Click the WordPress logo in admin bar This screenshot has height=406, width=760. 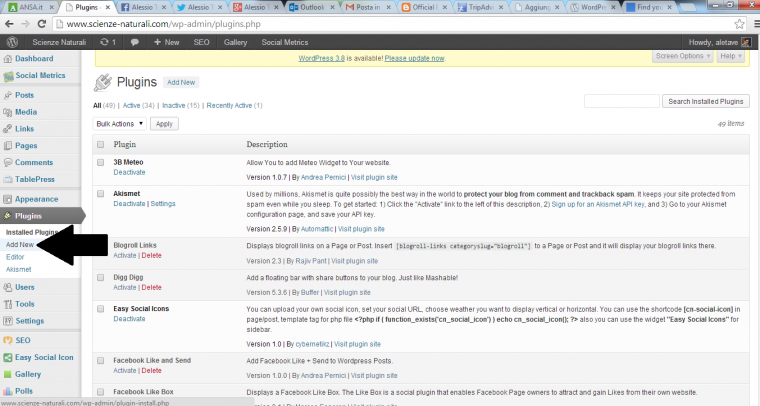coord(13,42)
